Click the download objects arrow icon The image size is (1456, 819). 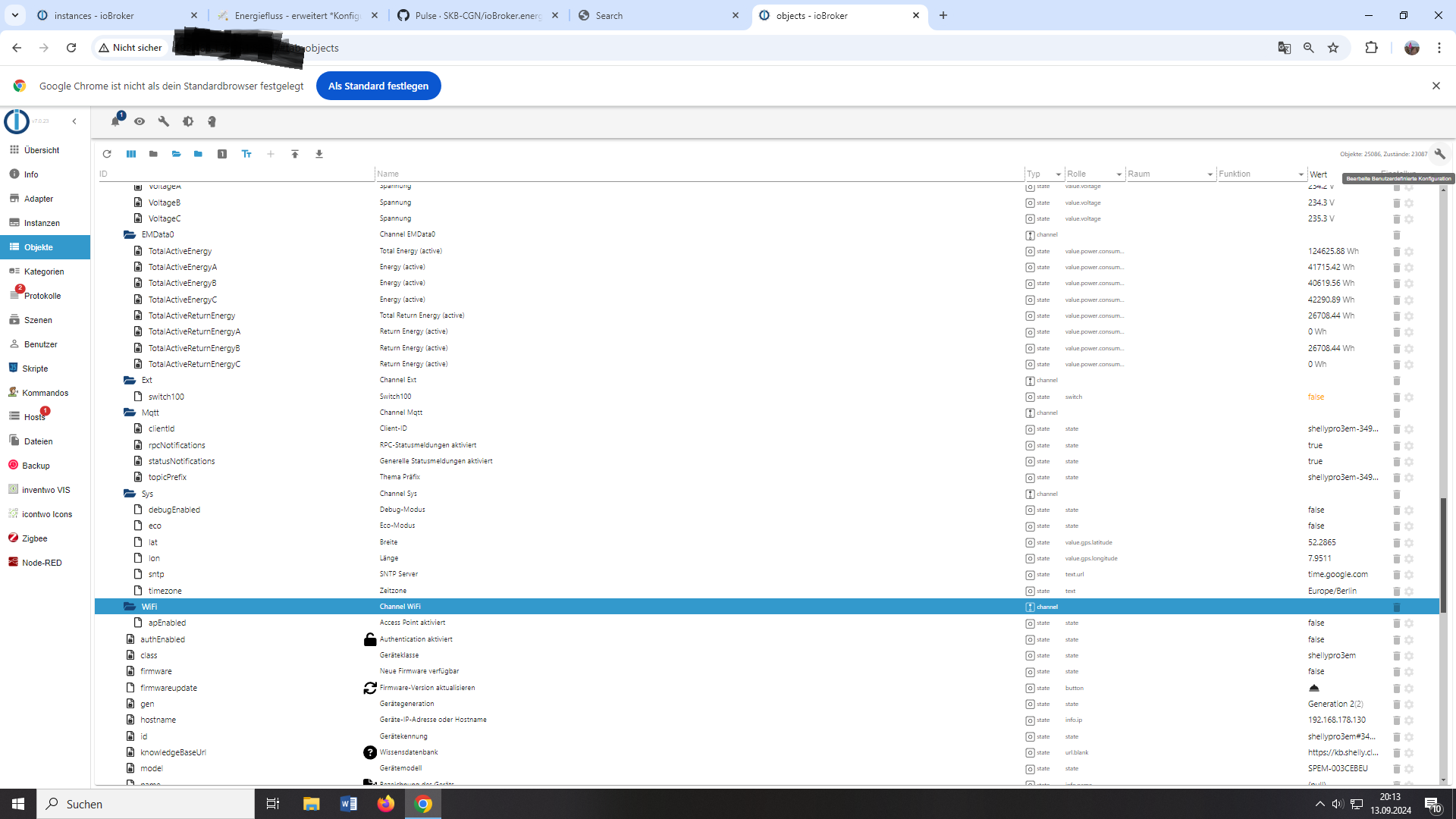tap(319, 154)
